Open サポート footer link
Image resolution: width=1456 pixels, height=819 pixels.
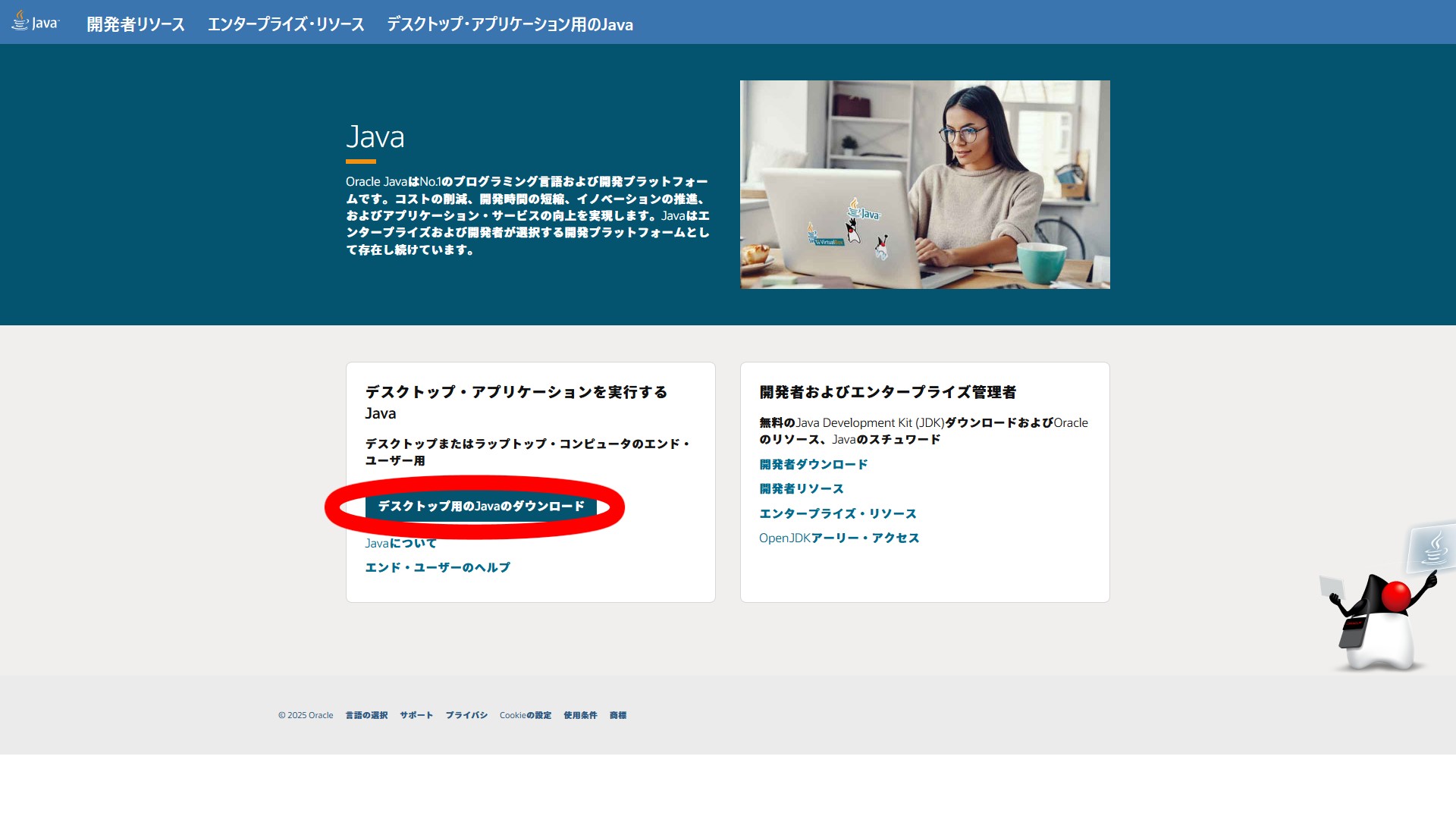click(416, 715)
